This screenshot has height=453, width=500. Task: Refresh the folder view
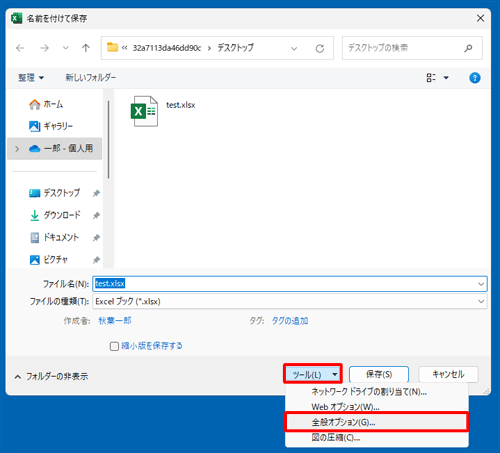[x=320, y=49]
